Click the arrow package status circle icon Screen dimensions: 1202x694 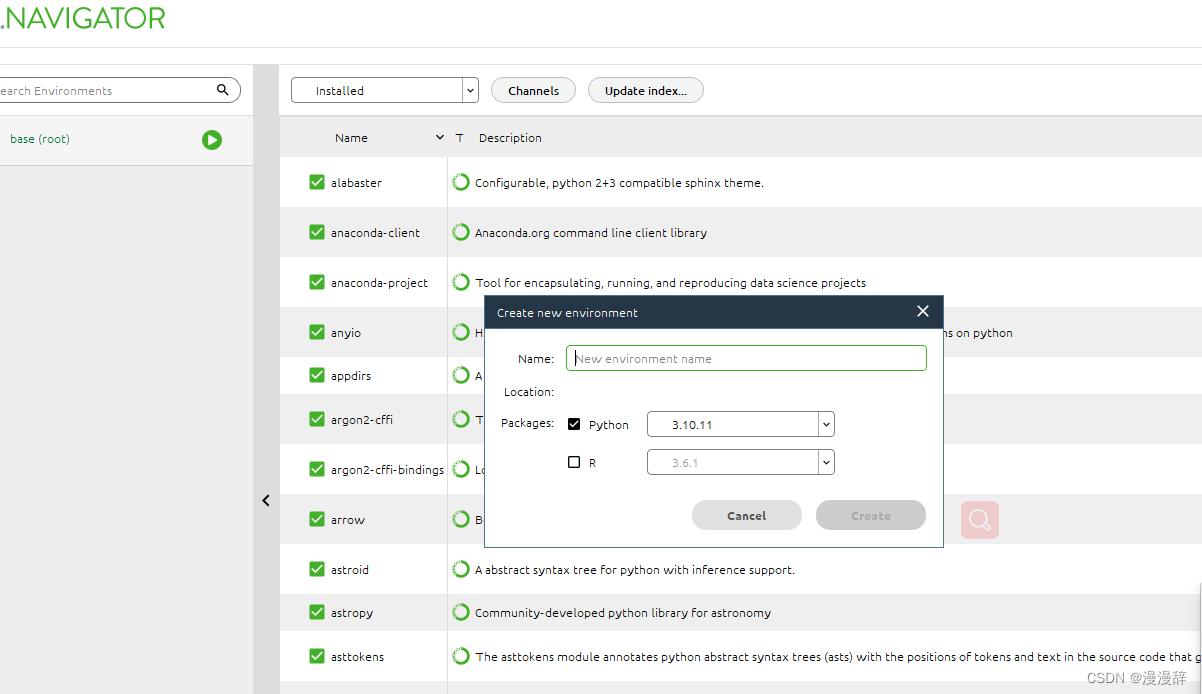[461, 519]
